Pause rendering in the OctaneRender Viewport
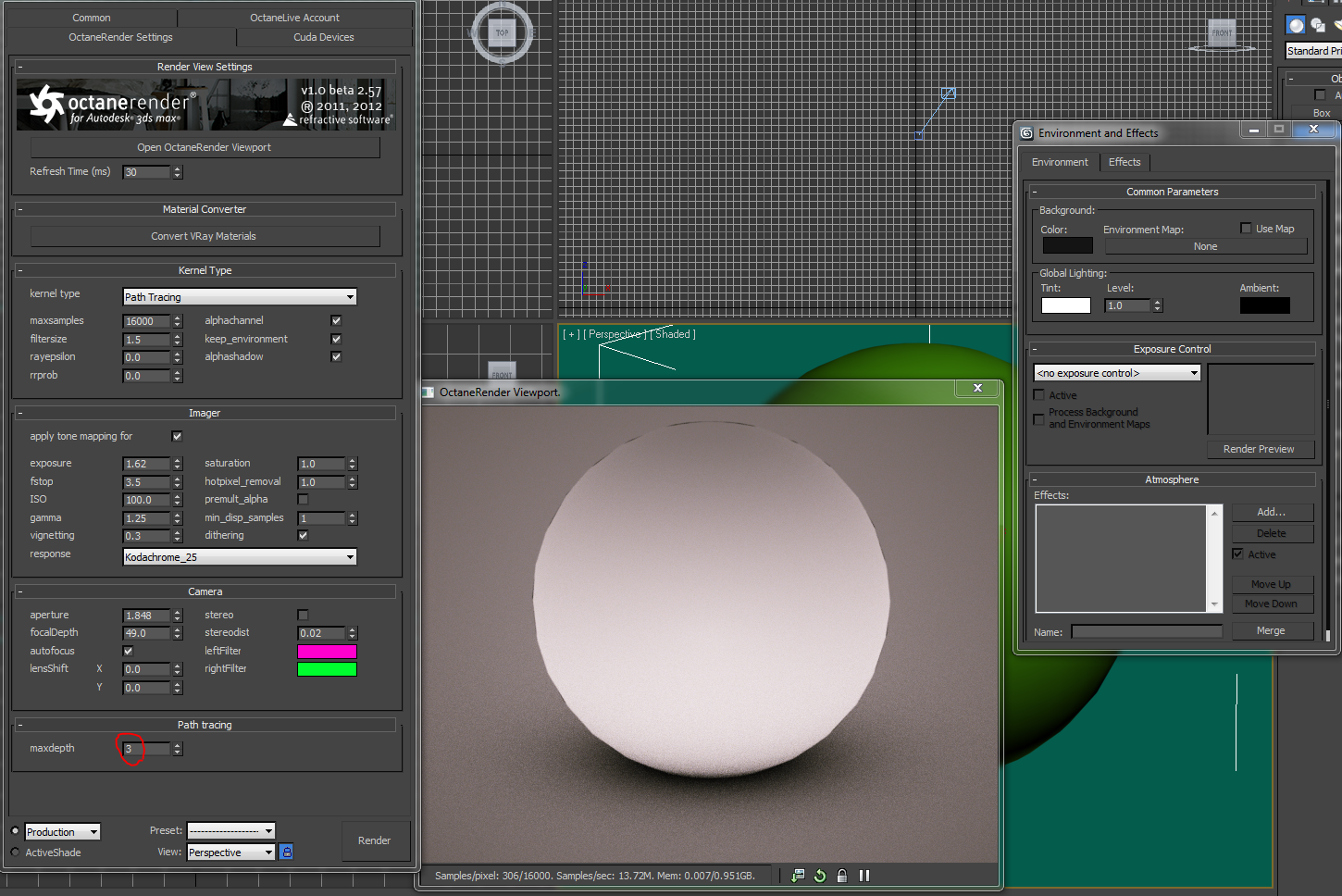 pos(864,876)
